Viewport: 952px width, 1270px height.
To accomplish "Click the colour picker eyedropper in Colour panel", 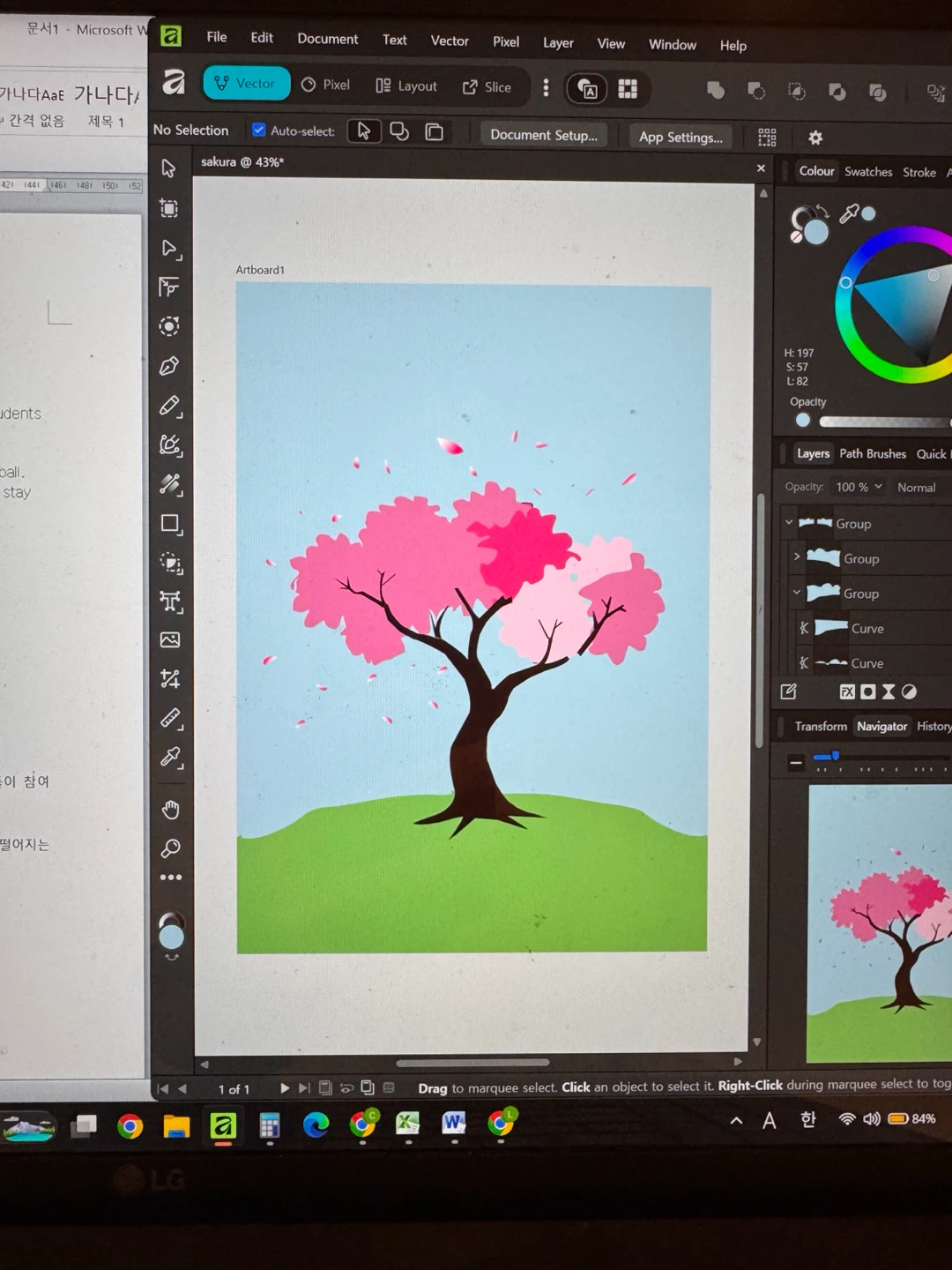I will click(x=849, y=213).
